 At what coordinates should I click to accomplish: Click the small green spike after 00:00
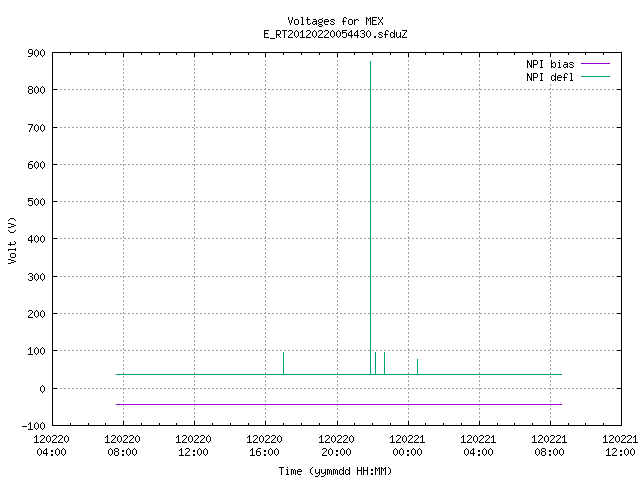click(x=417, y=367)
